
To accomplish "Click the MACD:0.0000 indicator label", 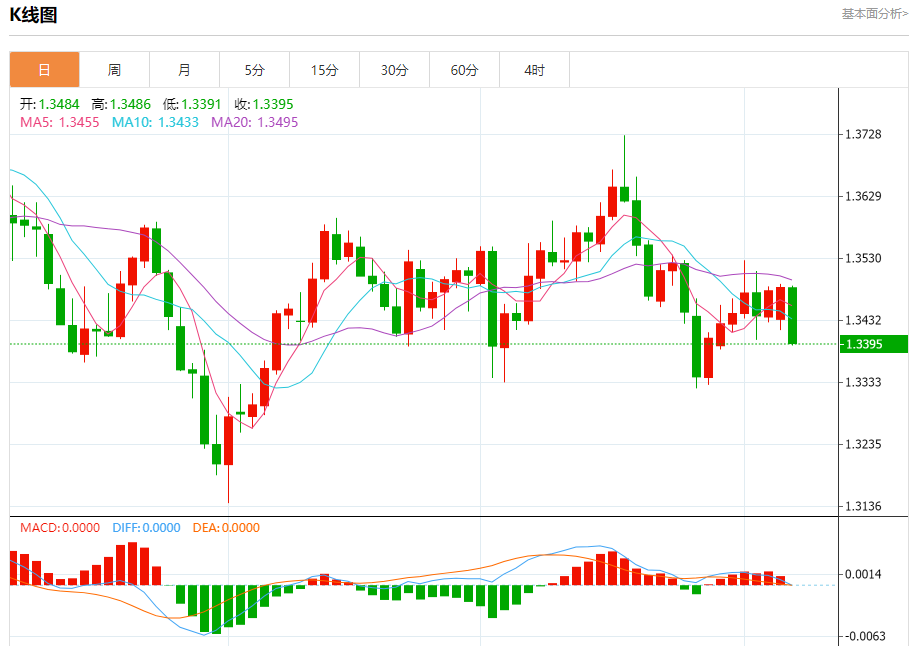I will click(x=60, y=527).
